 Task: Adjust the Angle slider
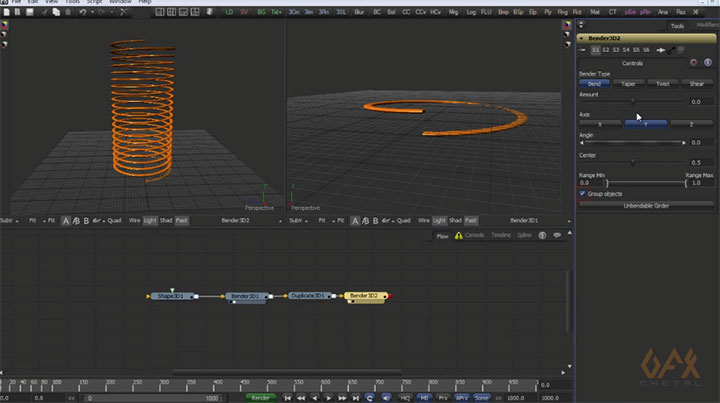click(633, 143)
